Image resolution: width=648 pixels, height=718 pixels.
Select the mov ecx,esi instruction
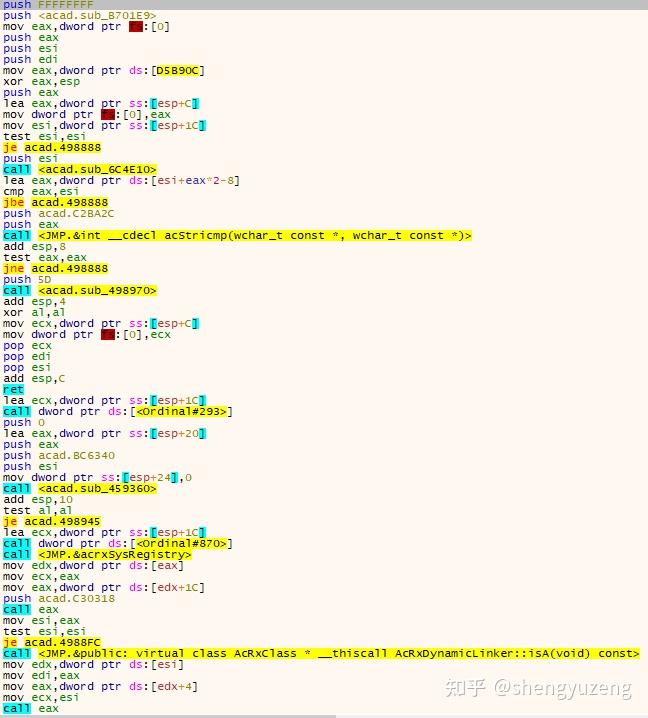click(x=41, y=697)
